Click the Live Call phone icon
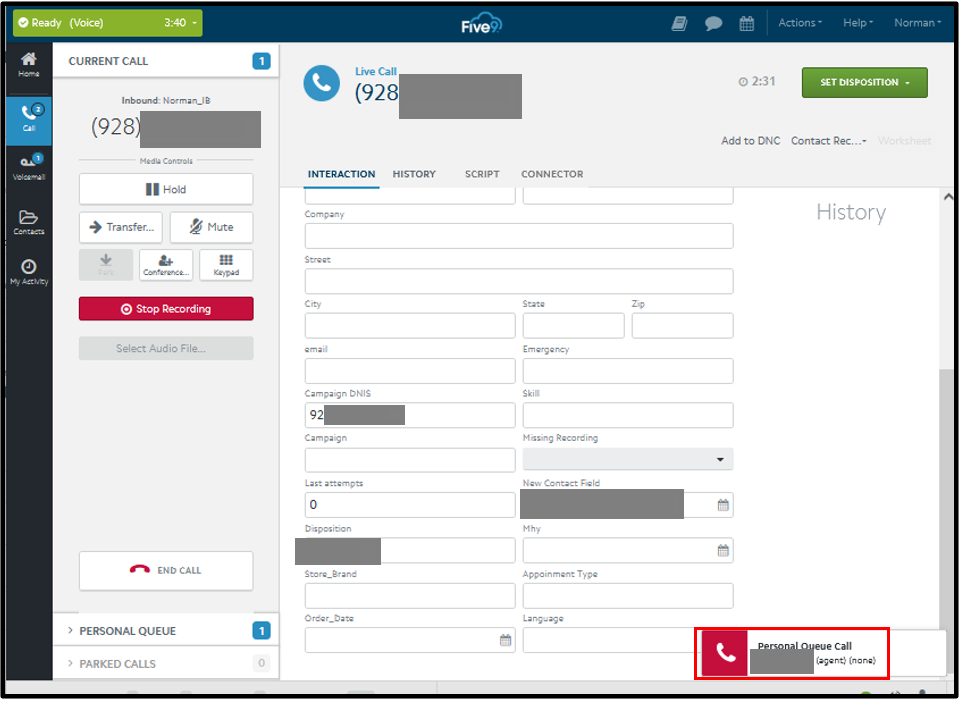Image resolution: width=961 pixels, height=701 pixels. (322, 83)
